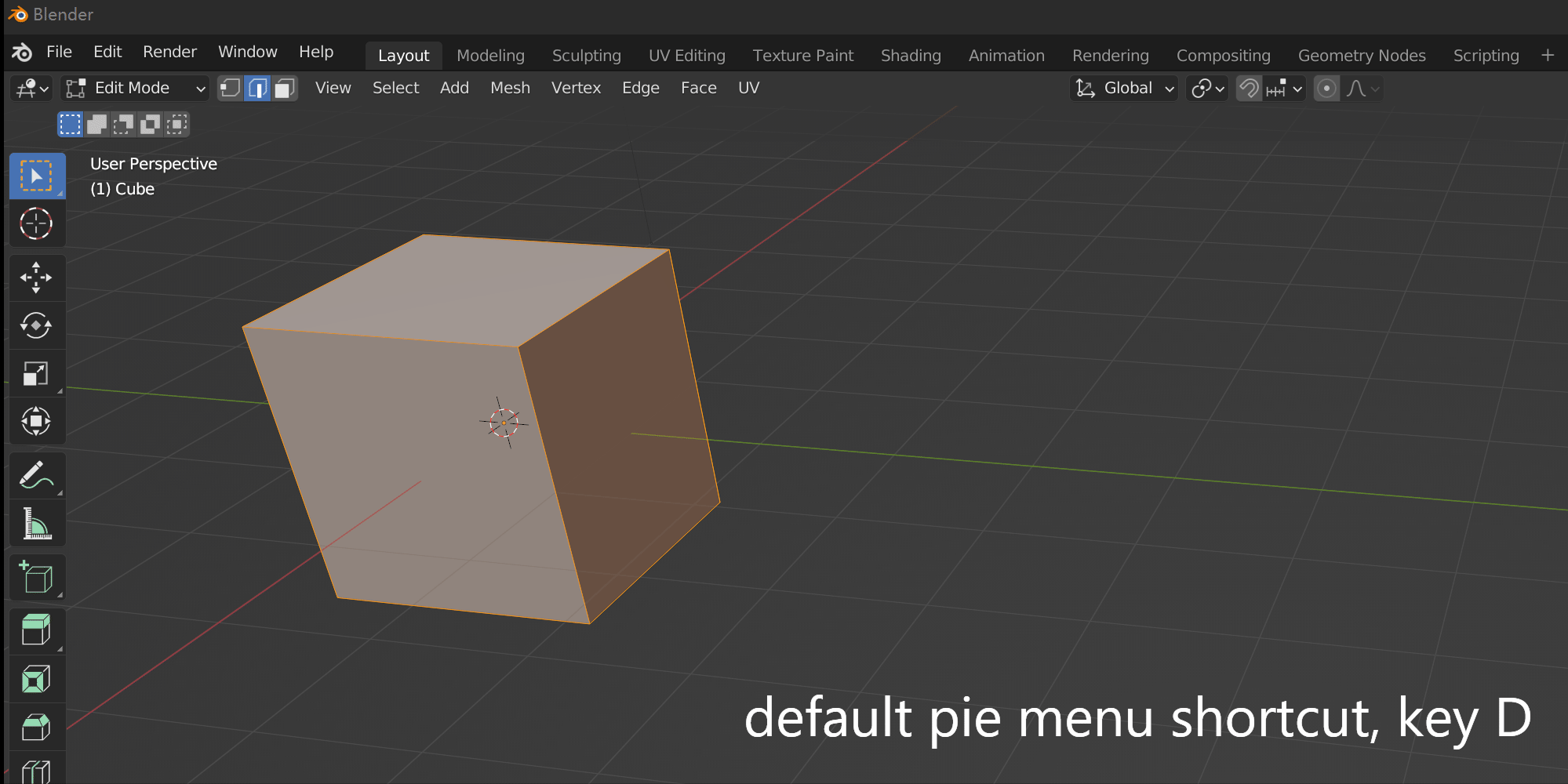The image size is (1568, 784).
Task: Switch to the Sculpting workspace tab
Action: pos(586,56)
